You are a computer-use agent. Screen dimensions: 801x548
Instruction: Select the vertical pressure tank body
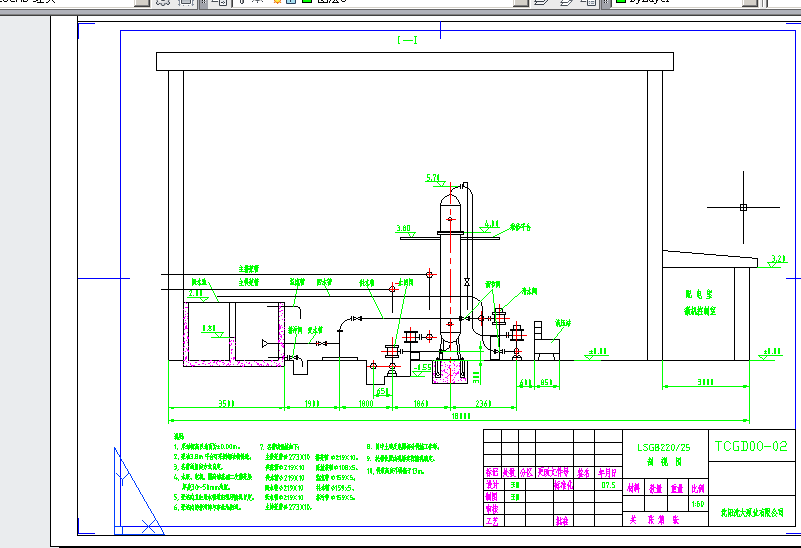(451, 271)
